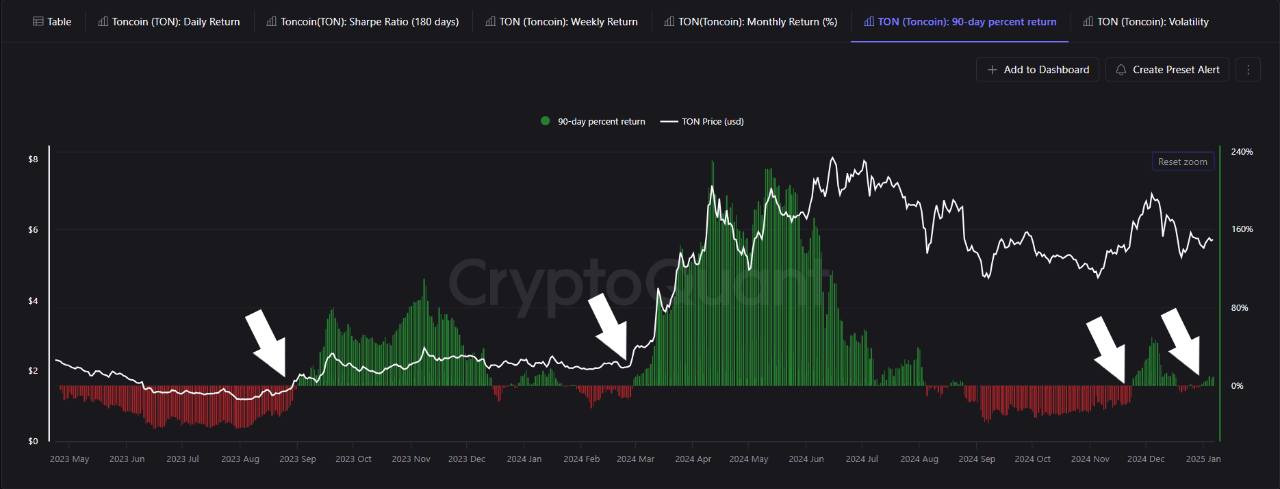Click the chart icon beside Daily Return
1280x489 pixels.
(x=103, y=22)
